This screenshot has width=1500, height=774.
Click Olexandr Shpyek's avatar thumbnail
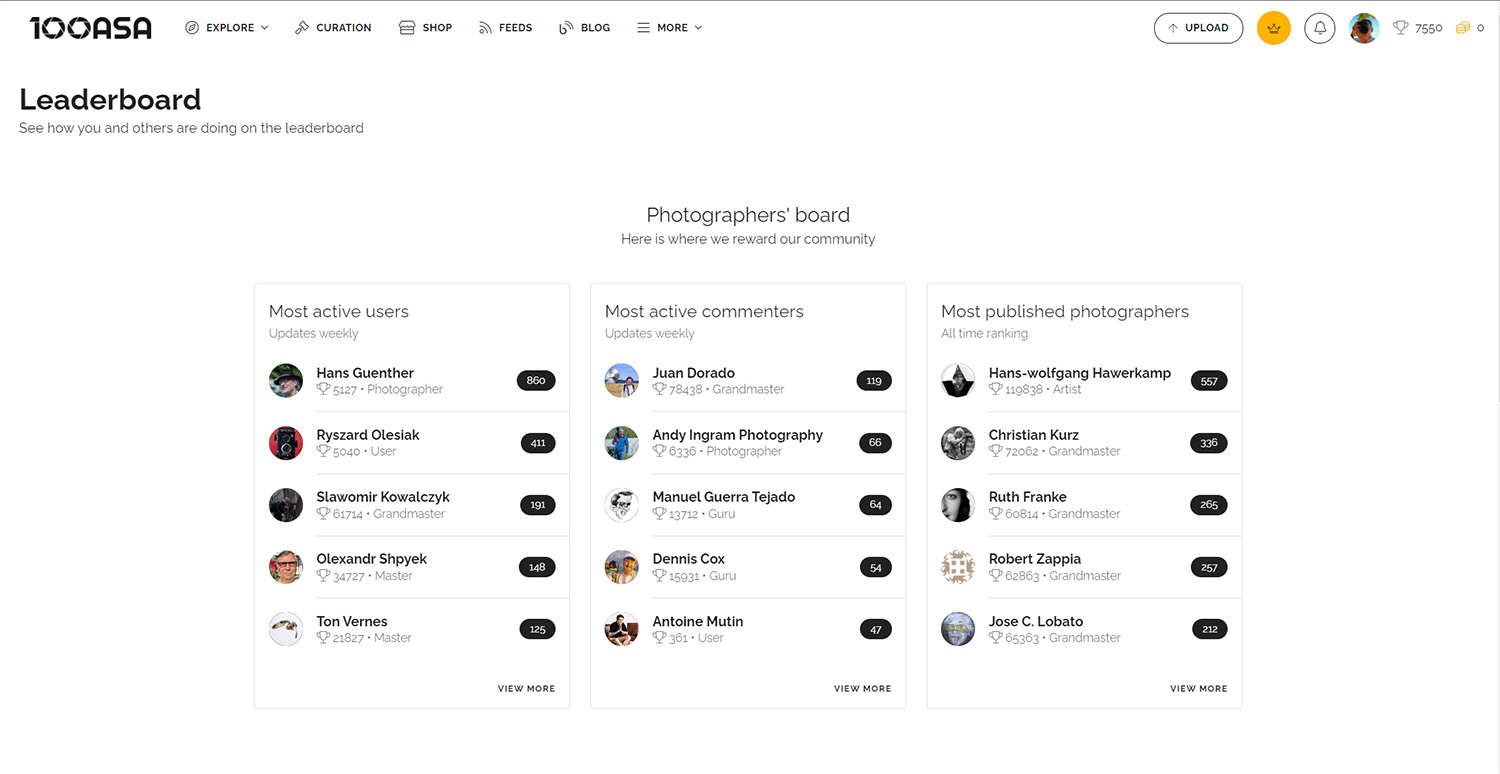pos(286,567)
